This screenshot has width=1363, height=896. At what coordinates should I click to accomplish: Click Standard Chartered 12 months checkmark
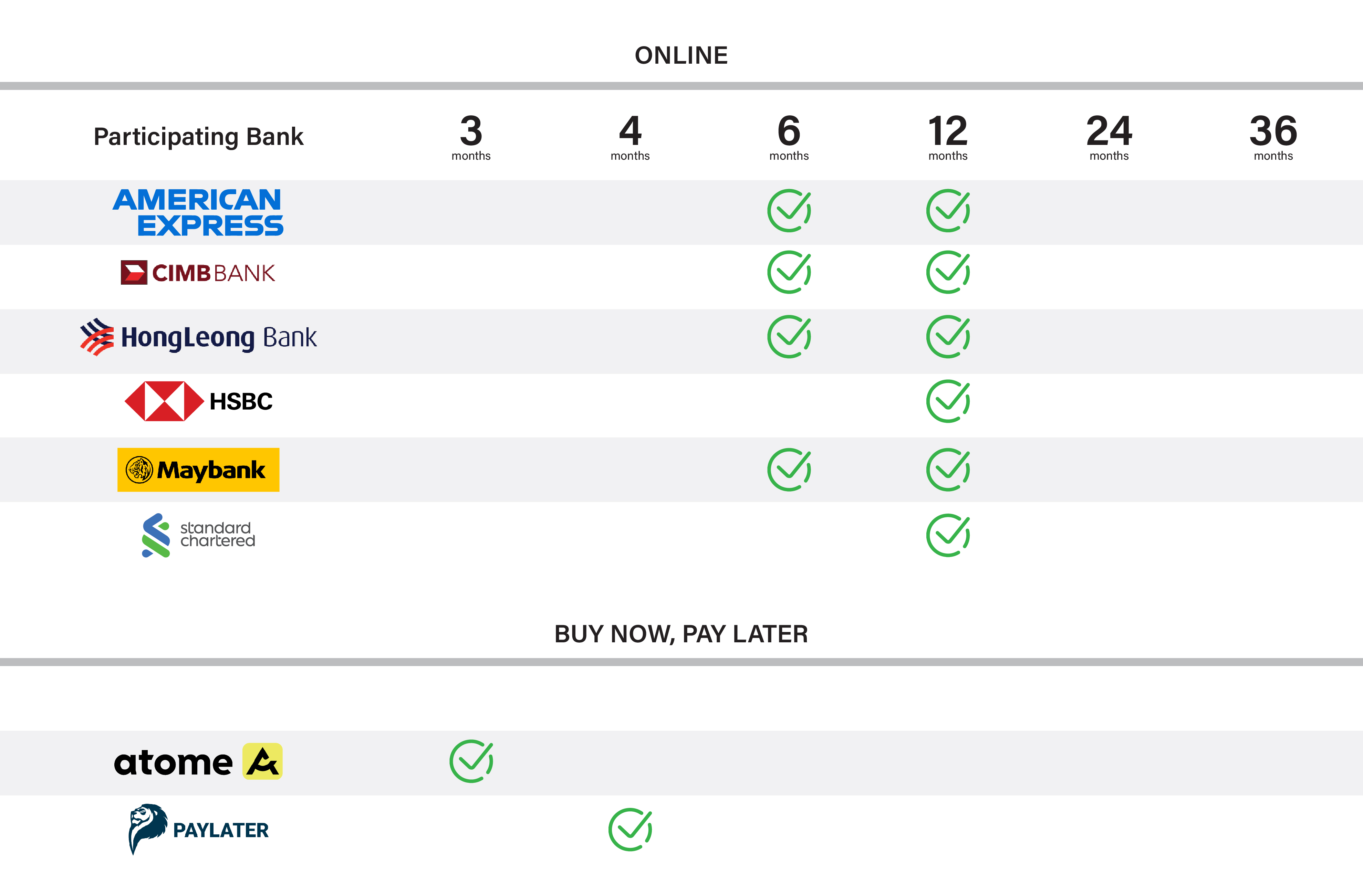(948, 535)
